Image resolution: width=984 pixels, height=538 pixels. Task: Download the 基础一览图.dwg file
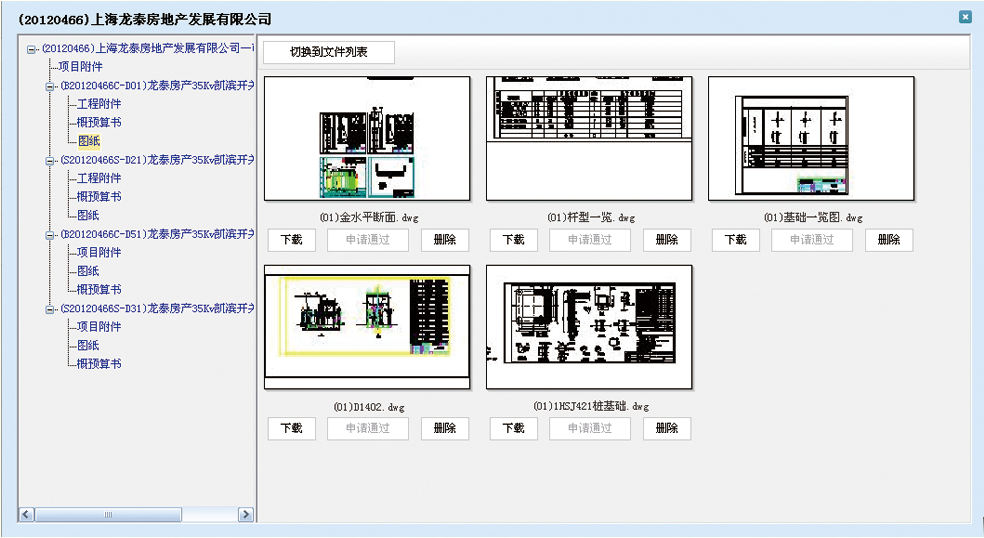pos(735,240)
